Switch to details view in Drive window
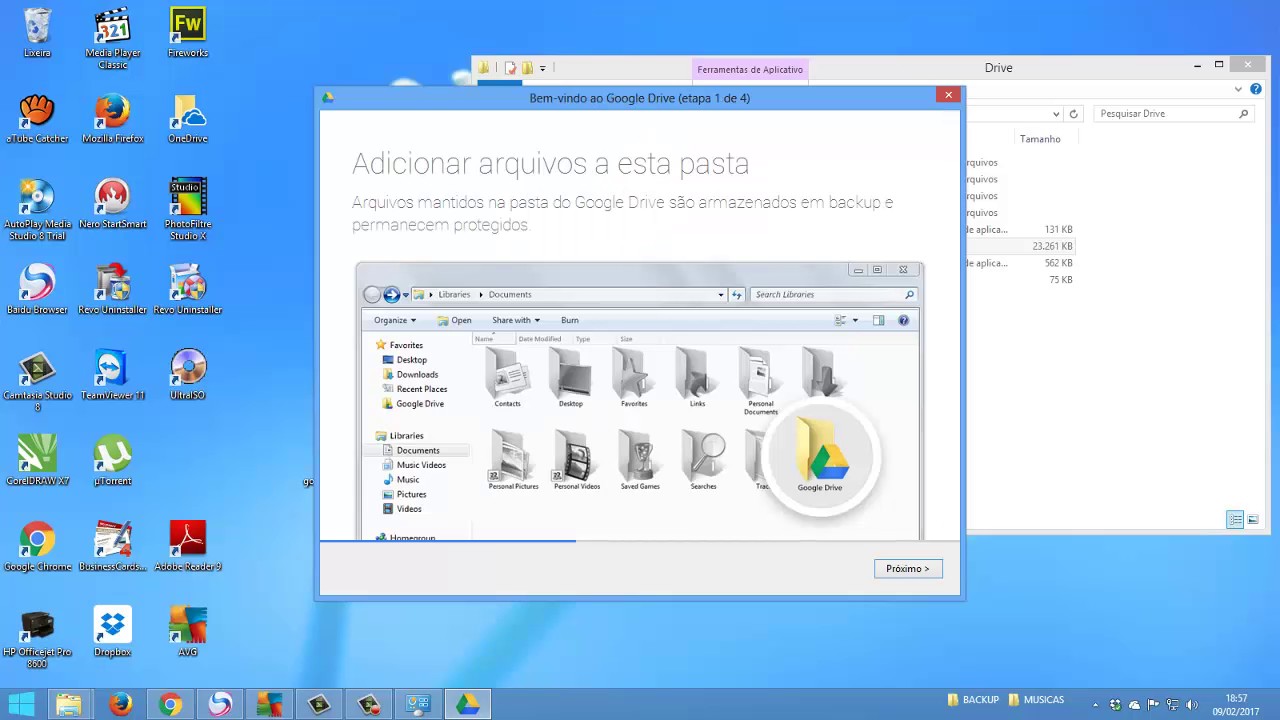1280x720 pixels. pyautogui.click(x=1235, y=520)
